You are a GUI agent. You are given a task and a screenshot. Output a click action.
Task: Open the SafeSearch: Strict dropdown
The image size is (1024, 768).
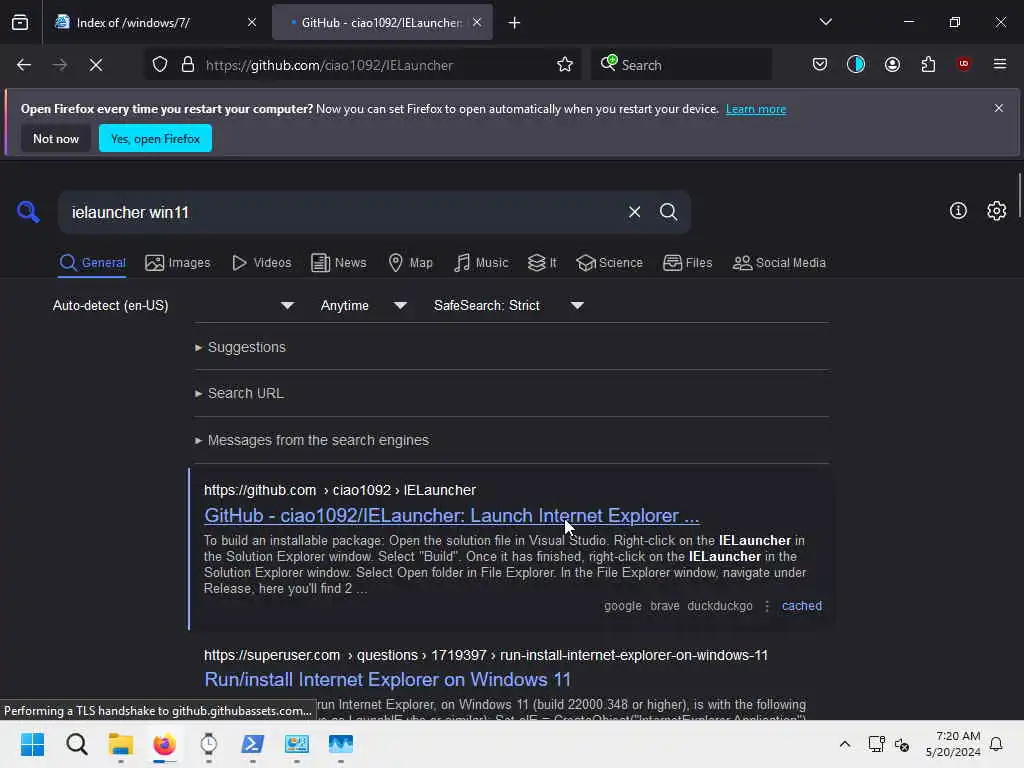point(508,305)
